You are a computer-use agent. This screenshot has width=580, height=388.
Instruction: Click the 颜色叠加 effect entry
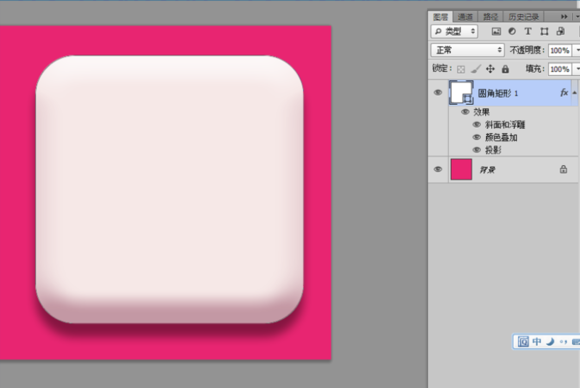(501, 137)
